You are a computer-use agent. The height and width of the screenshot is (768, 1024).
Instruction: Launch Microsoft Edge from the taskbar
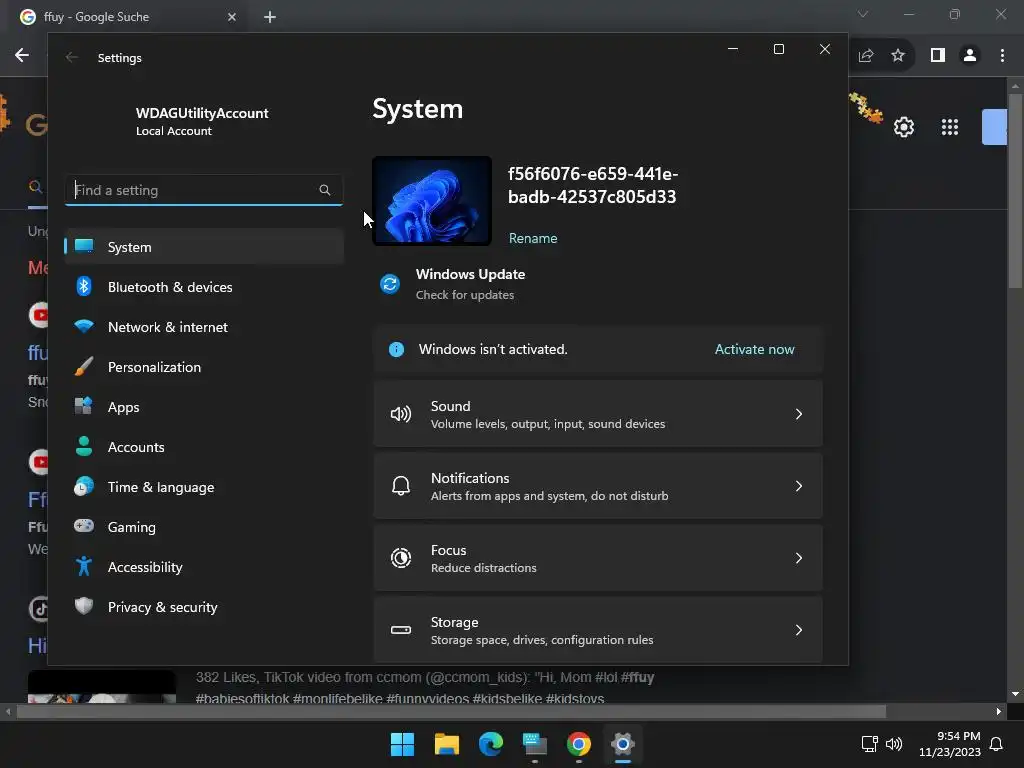pos(490,744)
